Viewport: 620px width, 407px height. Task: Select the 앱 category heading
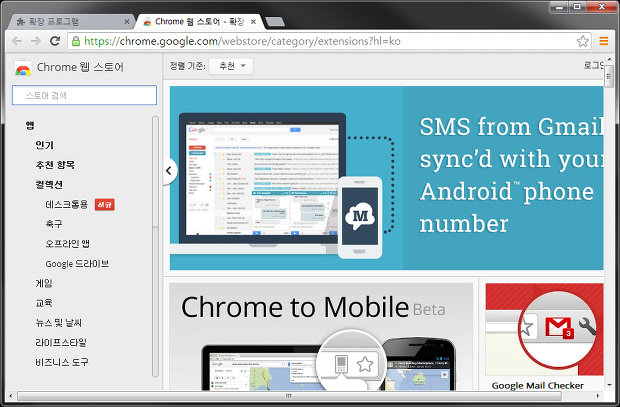click(x=30, y=125)
